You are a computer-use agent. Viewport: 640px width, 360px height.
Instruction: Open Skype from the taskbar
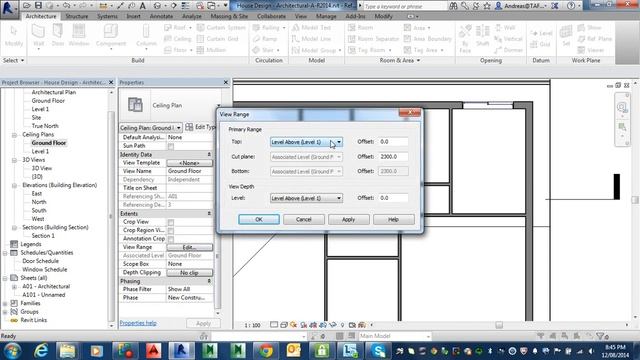click(x=378, y=351)
